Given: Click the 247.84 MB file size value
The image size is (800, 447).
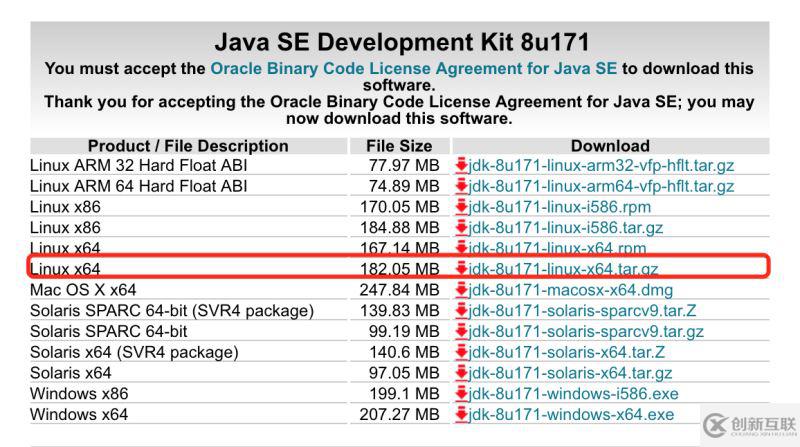Looking at the screenshot, I should tap(399, 290).
